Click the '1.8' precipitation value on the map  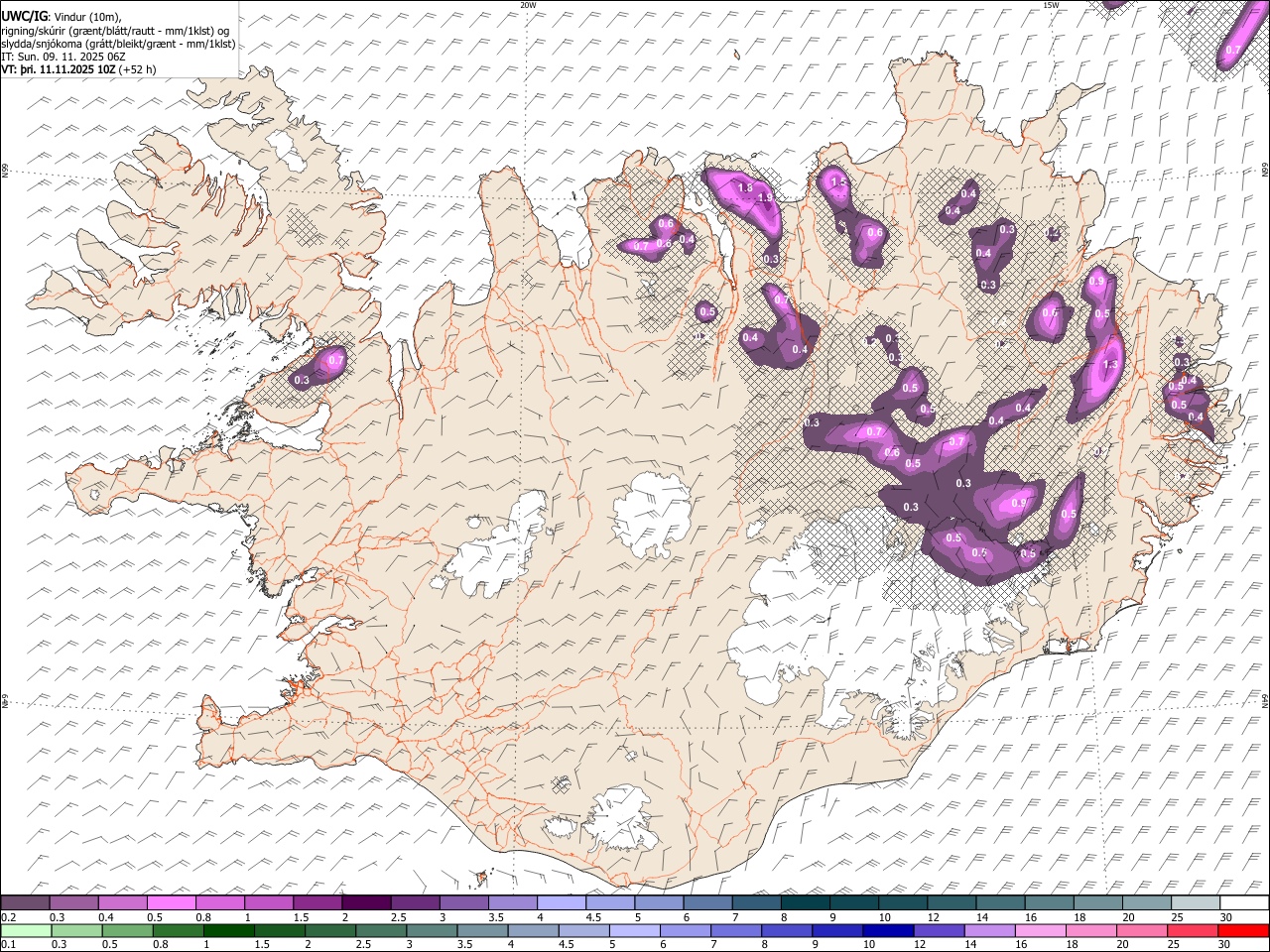746,186
